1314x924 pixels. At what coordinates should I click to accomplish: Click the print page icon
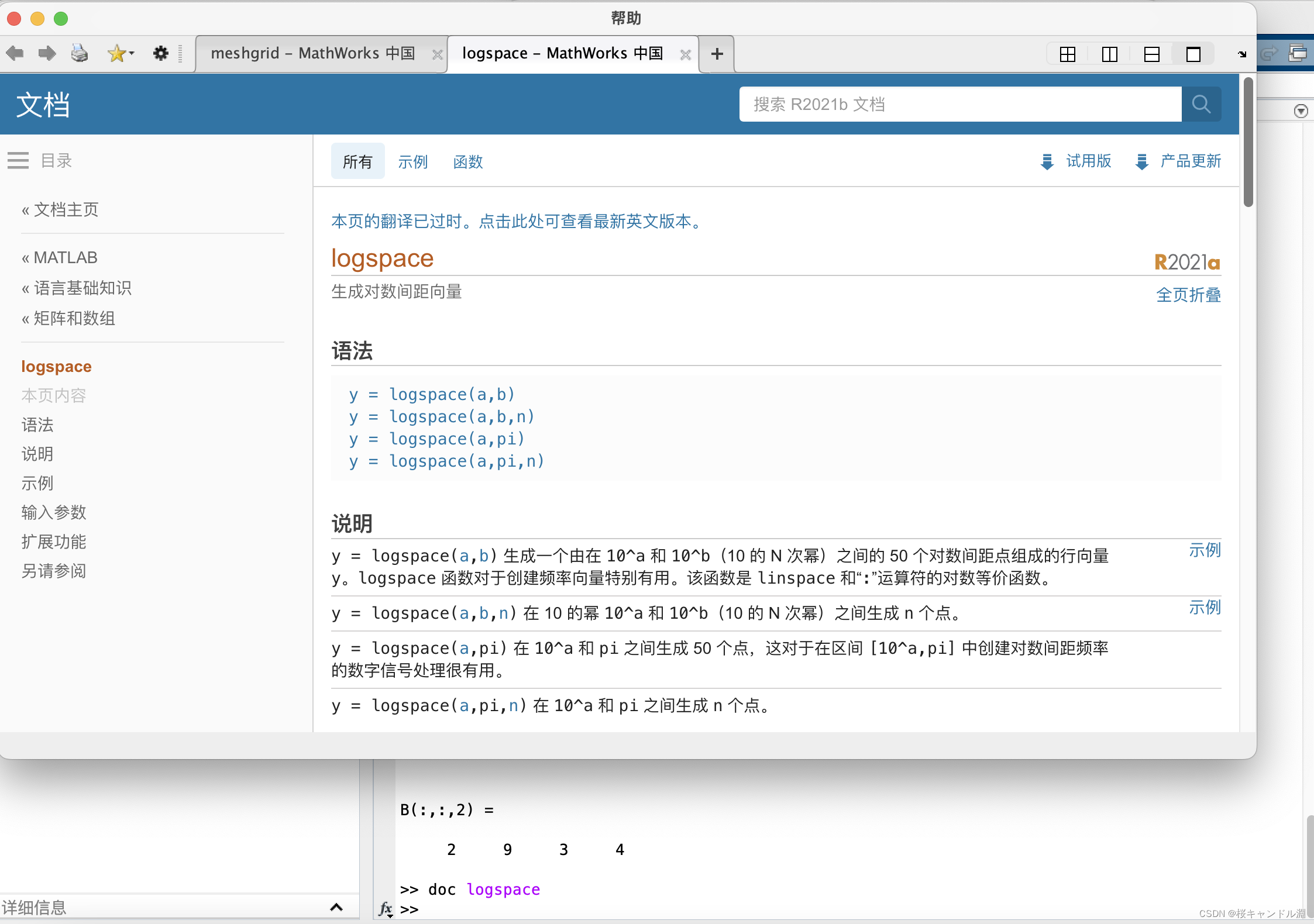[x=80, y=53]
